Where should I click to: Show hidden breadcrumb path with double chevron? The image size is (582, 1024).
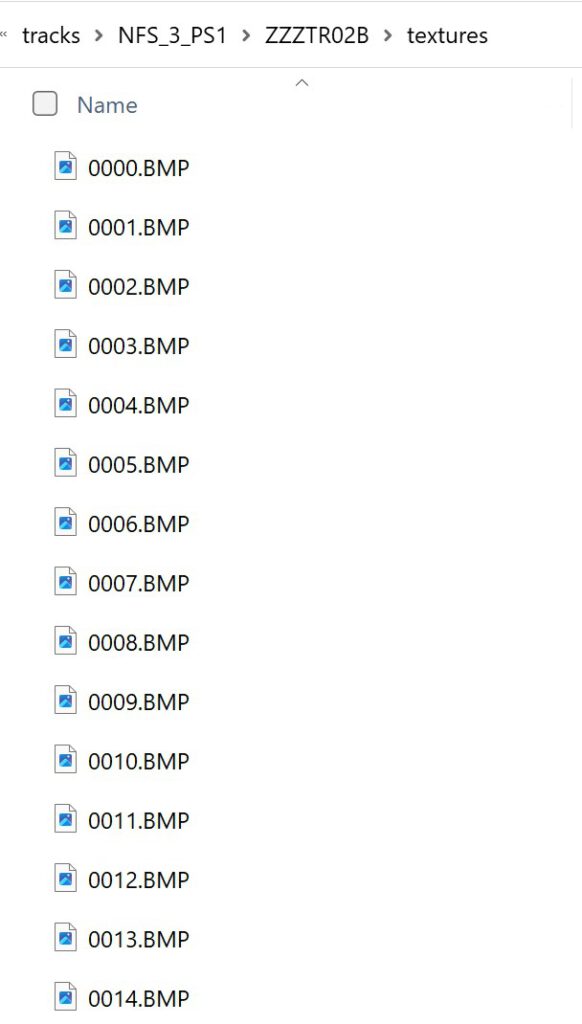pos(4,35)
